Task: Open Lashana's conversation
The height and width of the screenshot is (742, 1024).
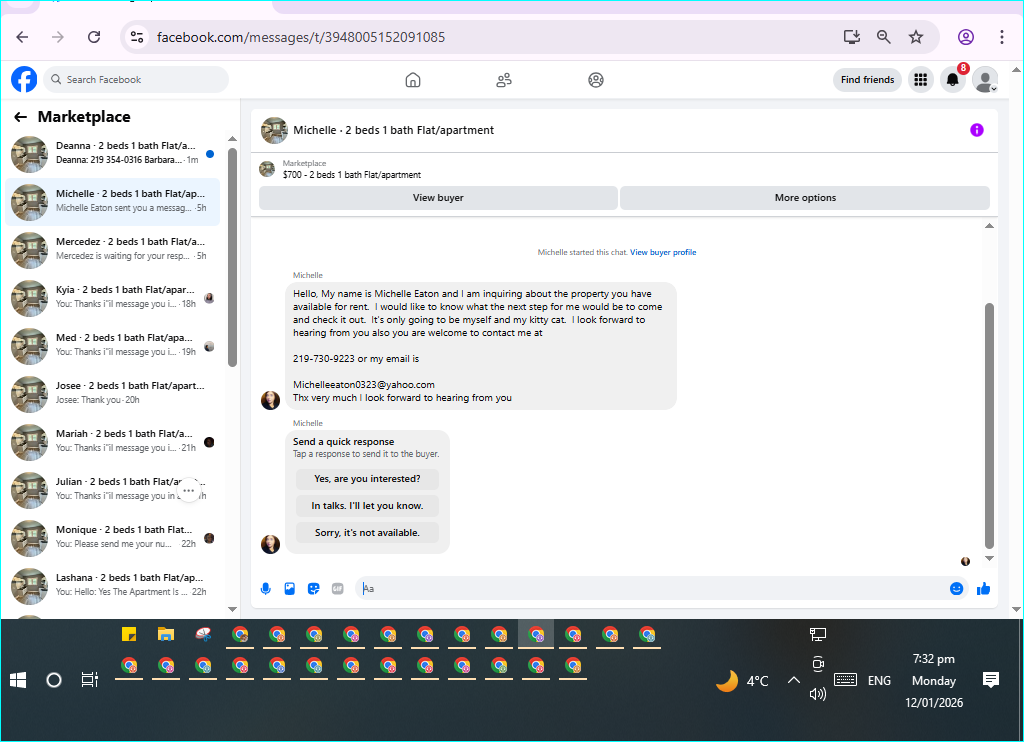Action: 112,586
